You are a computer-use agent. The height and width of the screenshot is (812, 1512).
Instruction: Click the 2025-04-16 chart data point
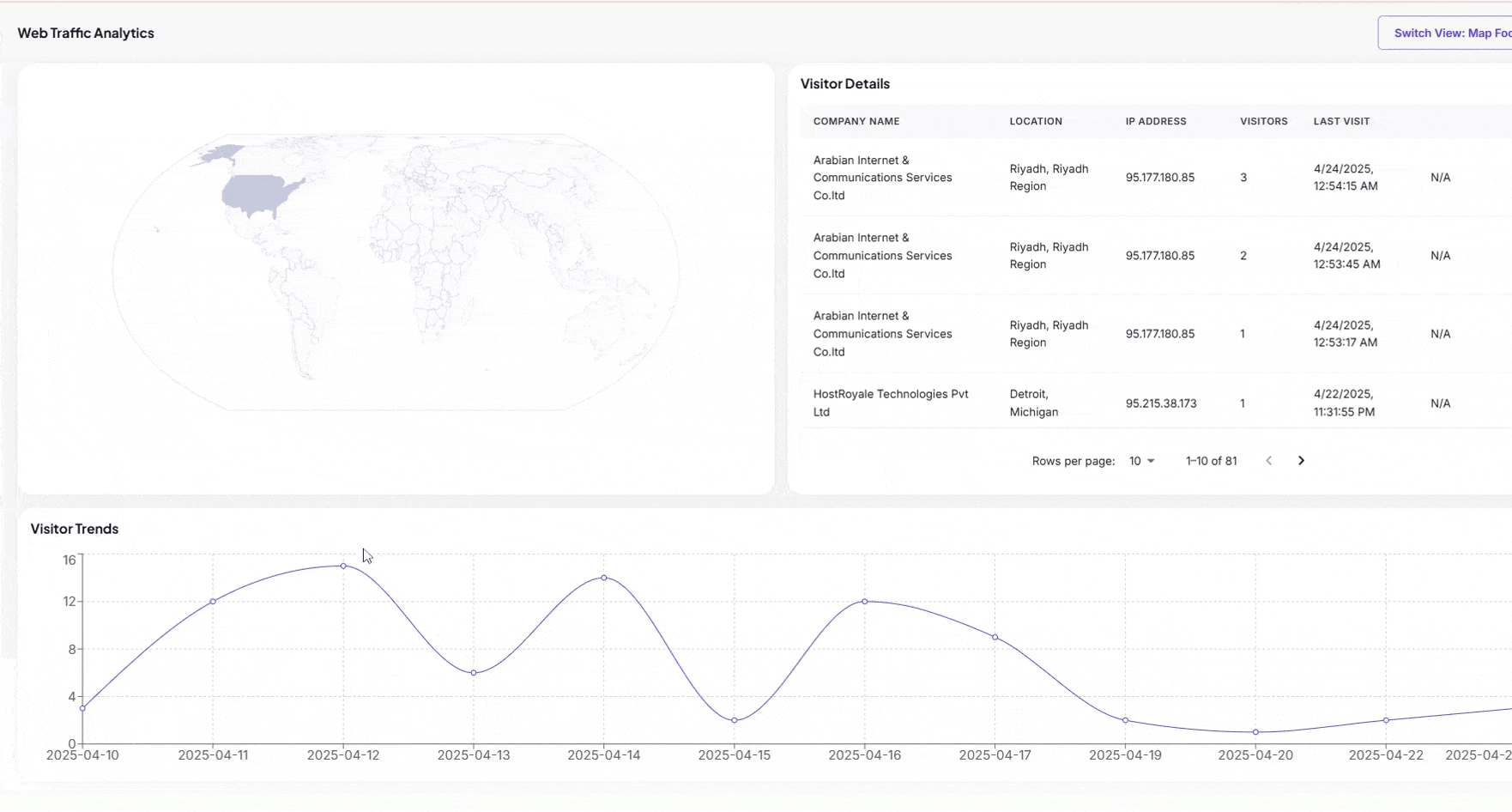[865, 602]
